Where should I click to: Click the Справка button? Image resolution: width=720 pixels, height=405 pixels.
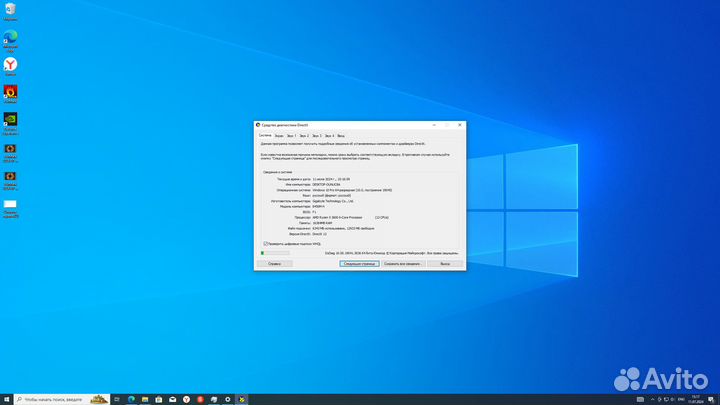click(275, 264)
